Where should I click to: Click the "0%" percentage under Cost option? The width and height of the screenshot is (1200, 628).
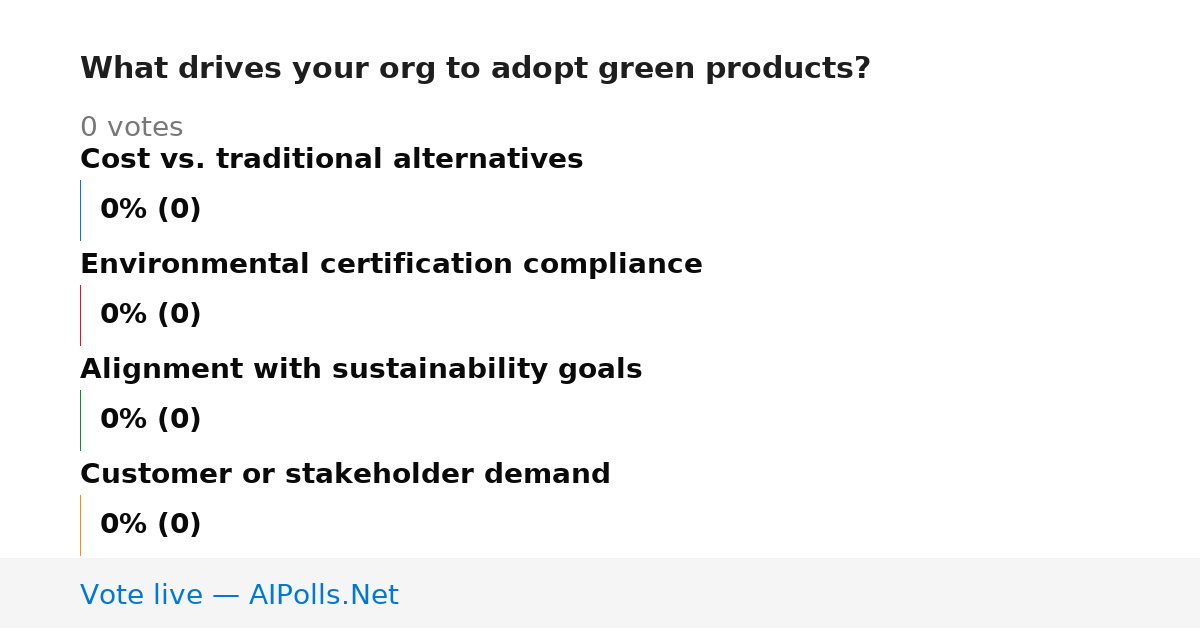click(x=124, y=210)
